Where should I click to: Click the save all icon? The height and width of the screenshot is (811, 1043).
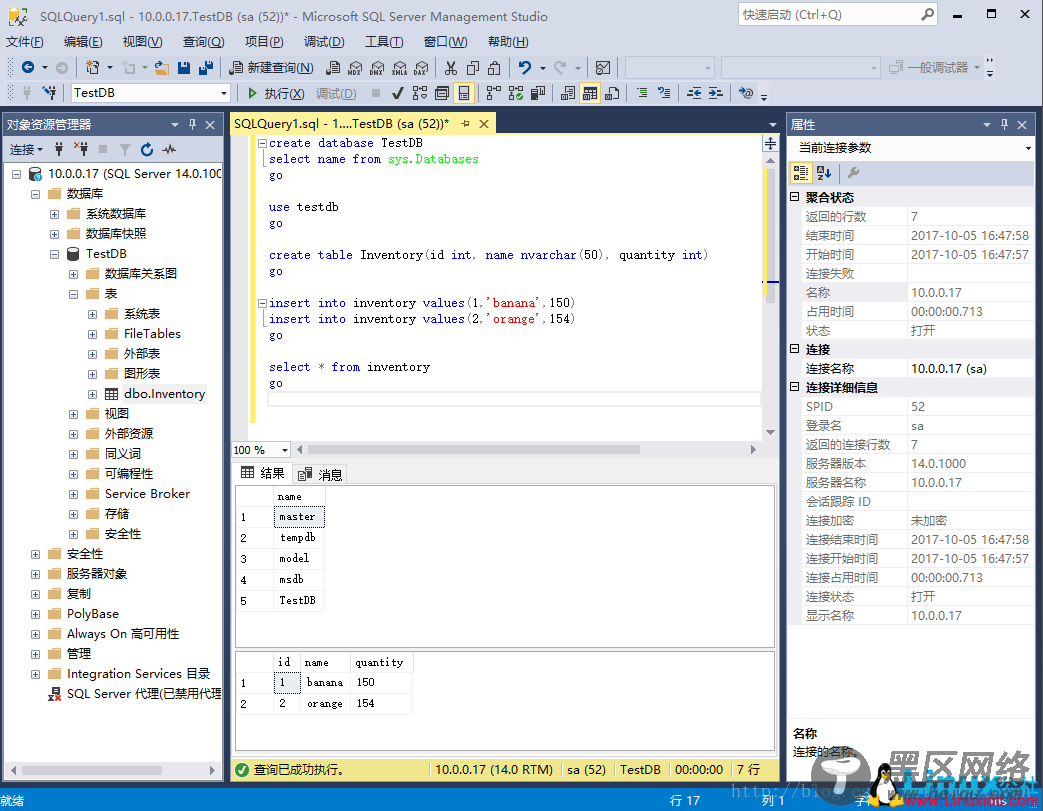click(206, 67)
